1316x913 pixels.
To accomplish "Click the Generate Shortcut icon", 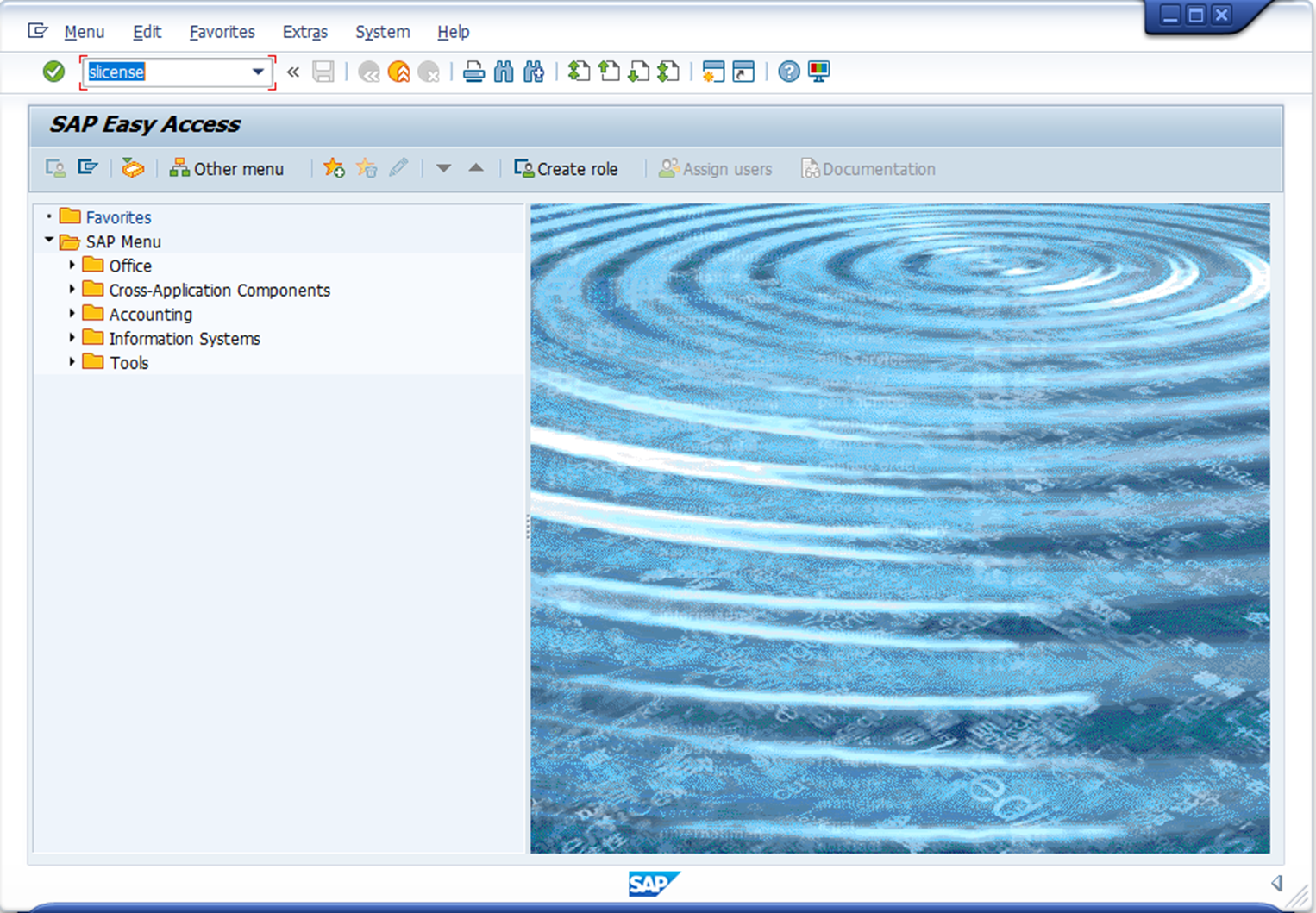I will point(743,72).
